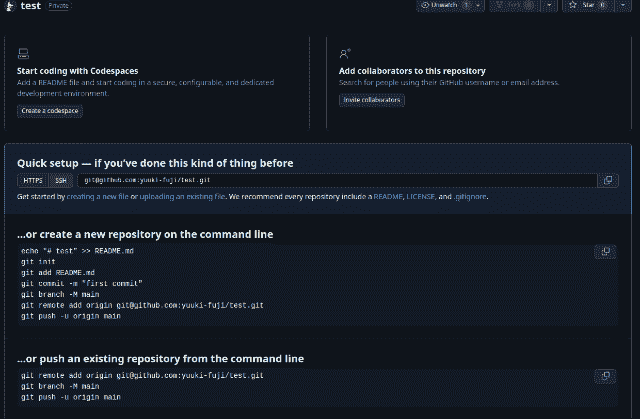Click the git clone URL text field
Viewport: 640px width, 419px height.
pos(337,180)
